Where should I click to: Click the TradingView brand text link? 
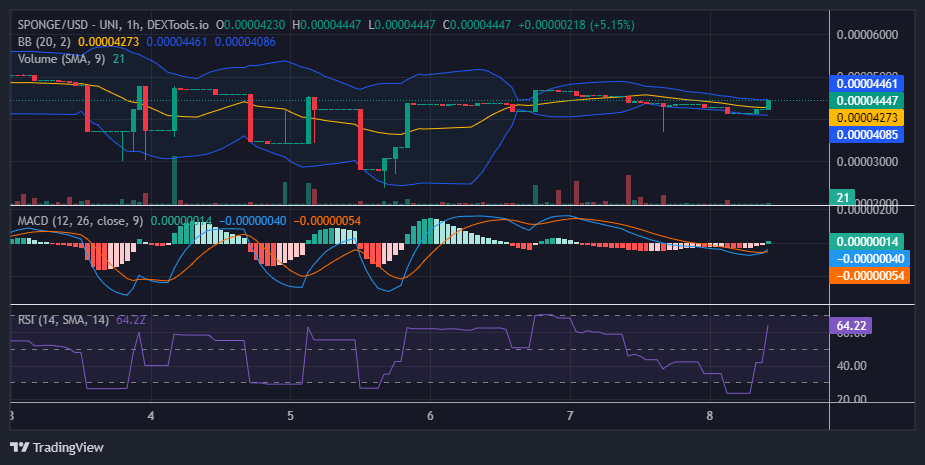point(68,447)
